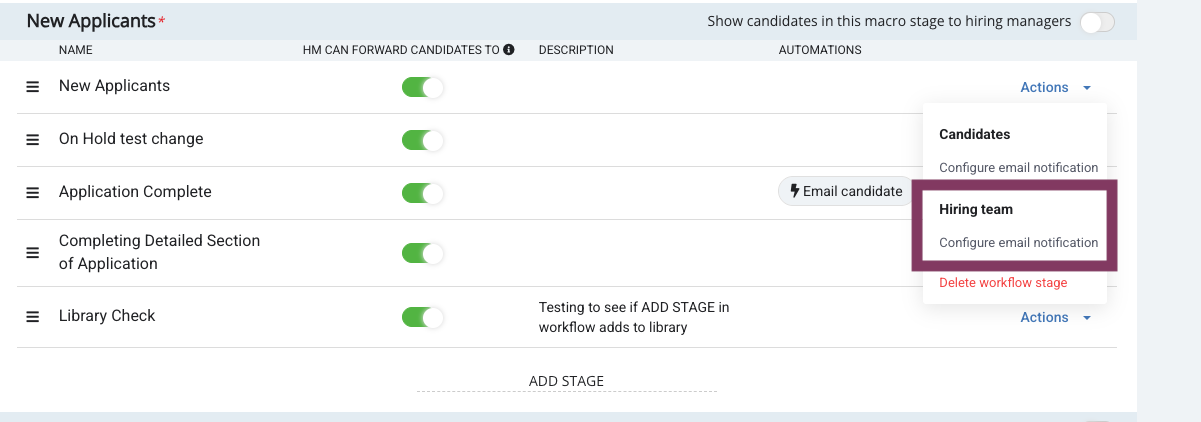
Task: Click info icon next to HM Can Forward header
Action: tap(509, 50)
